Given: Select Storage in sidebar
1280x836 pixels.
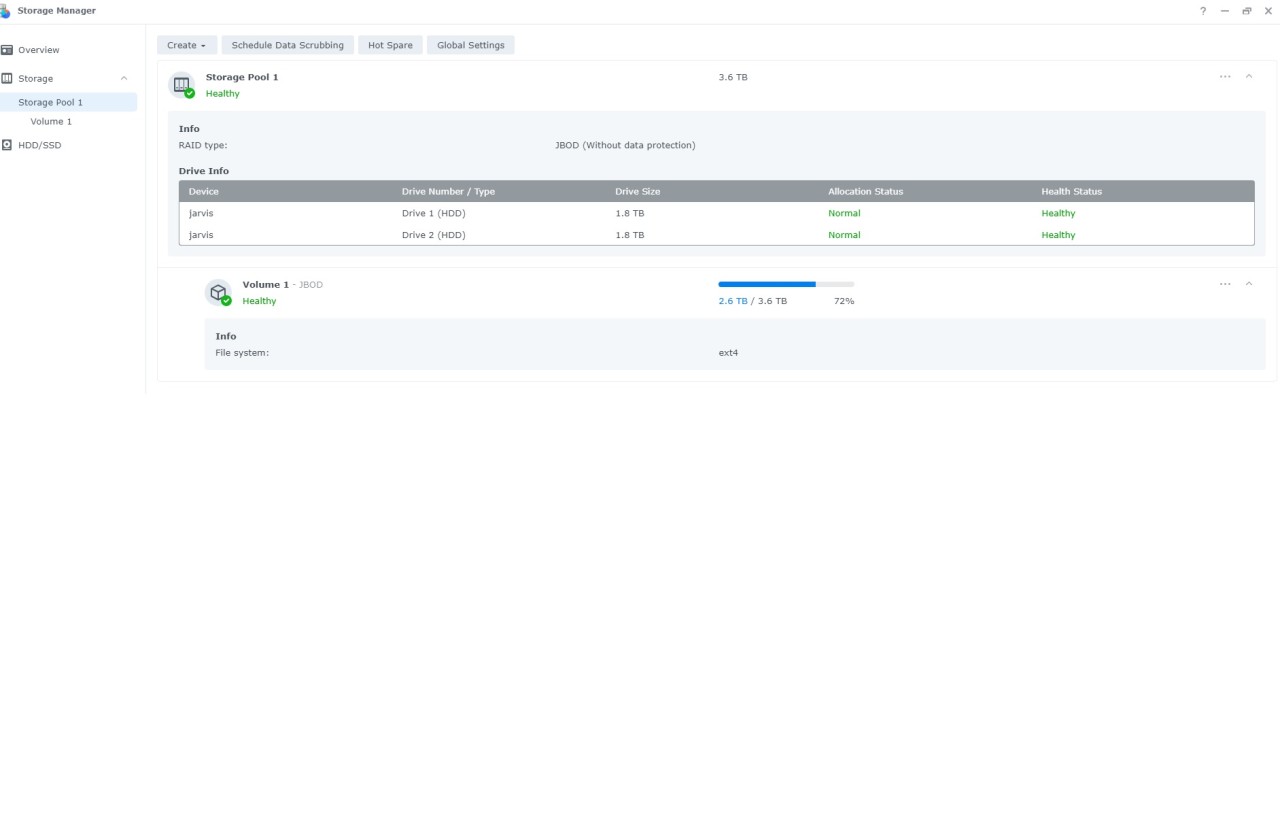Looking at the screenshot, I should click(36, 78).
